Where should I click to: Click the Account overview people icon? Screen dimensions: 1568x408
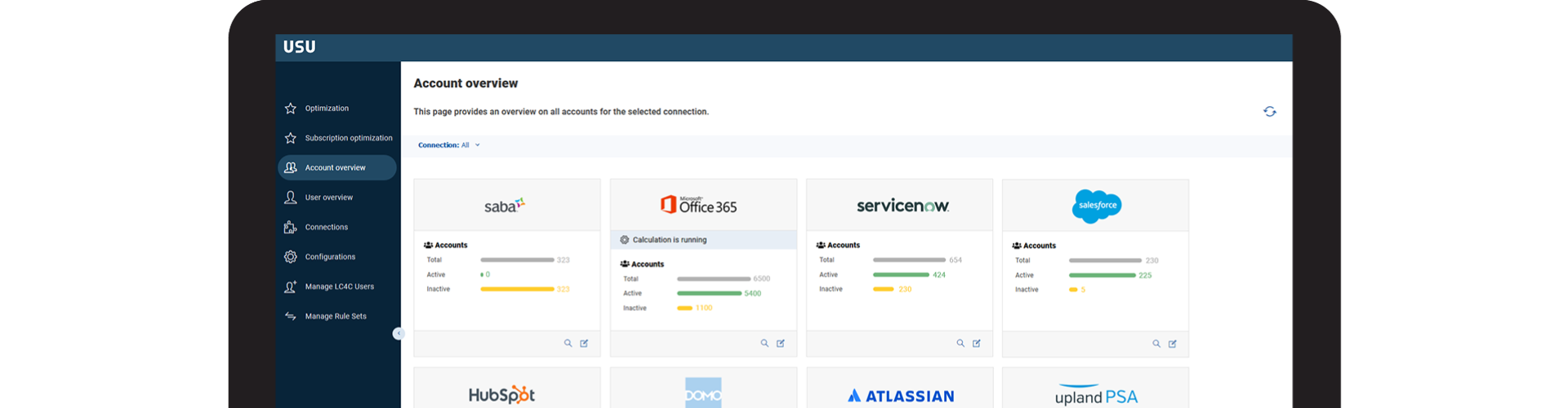tap(291, 167)
